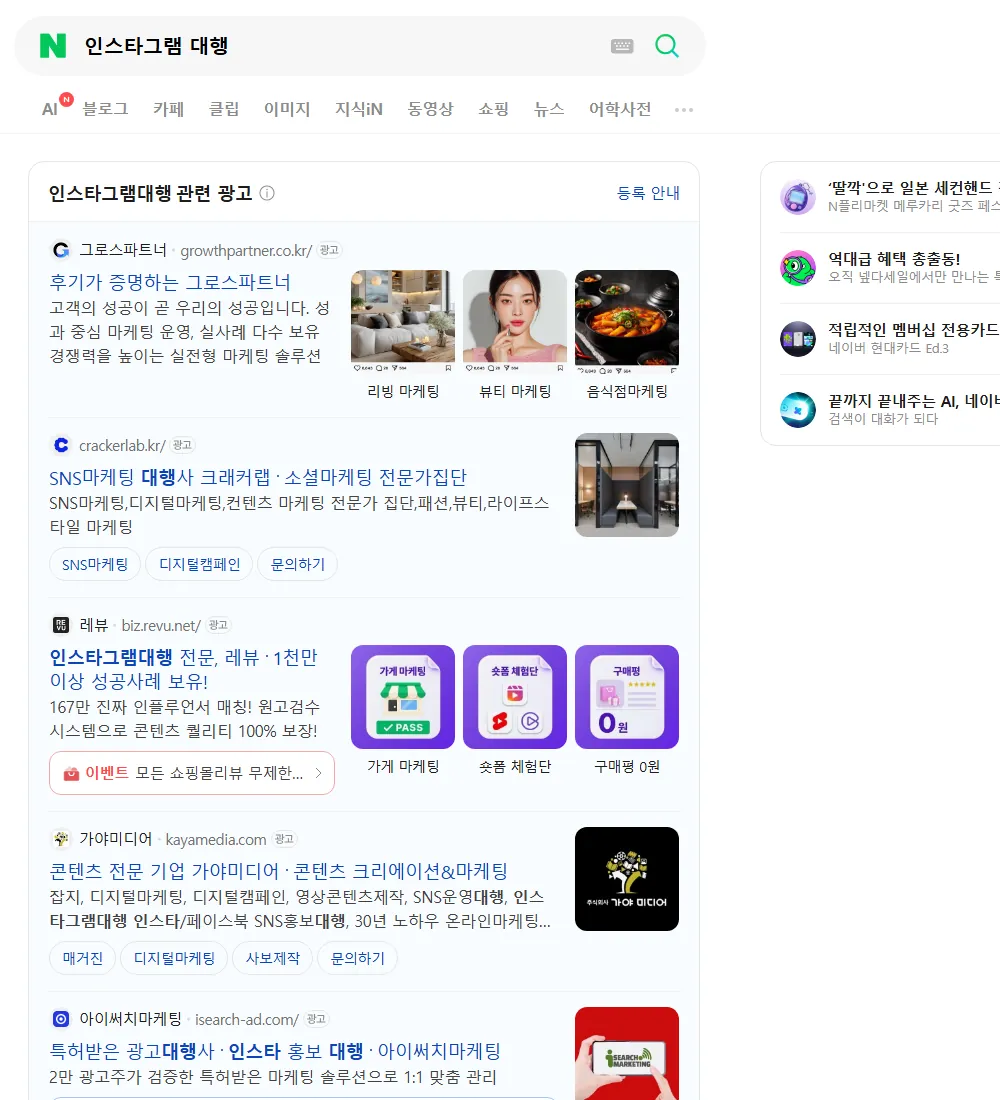Click the isearch-ad.com/ URL text
Image resolution: width=1000 pixels, height=1100 pixels.
pyautogui.click(x=246, y=1019)
